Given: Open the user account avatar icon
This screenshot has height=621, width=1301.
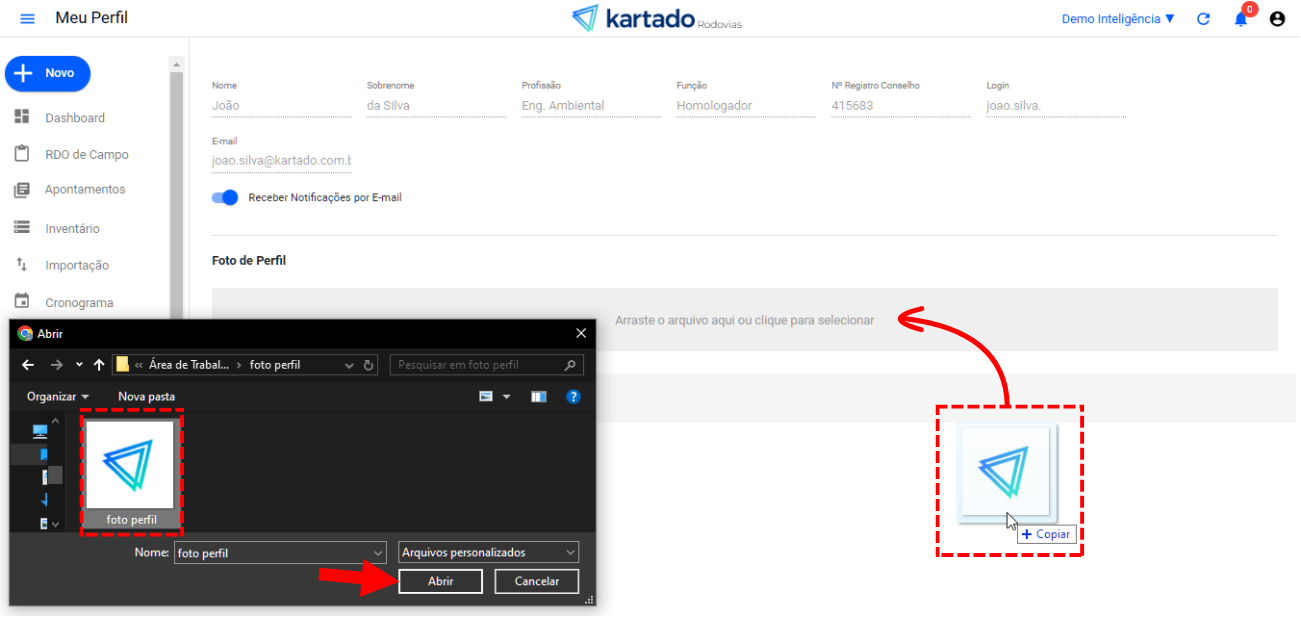Looking at the screenshot, I should click(x=1277, y=19).
